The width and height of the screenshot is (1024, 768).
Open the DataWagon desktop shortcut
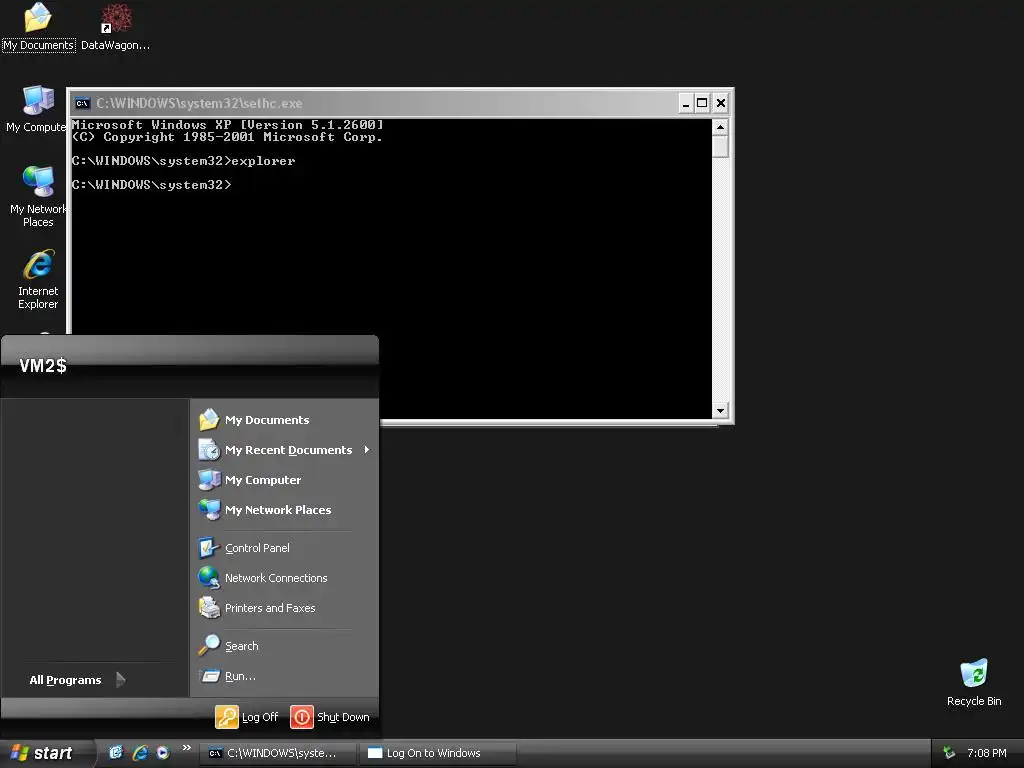116,27
